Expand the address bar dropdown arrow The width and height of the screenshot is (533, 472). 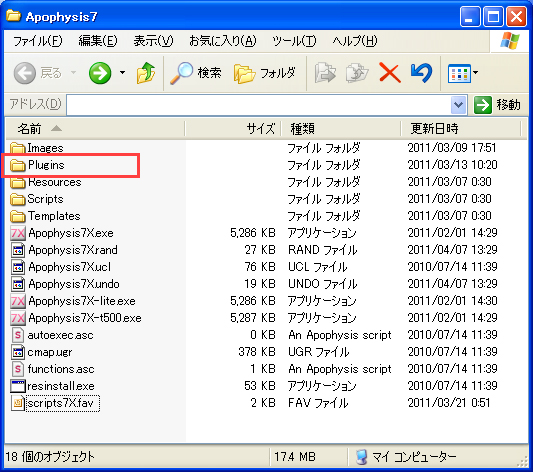(x=458, y=105)
